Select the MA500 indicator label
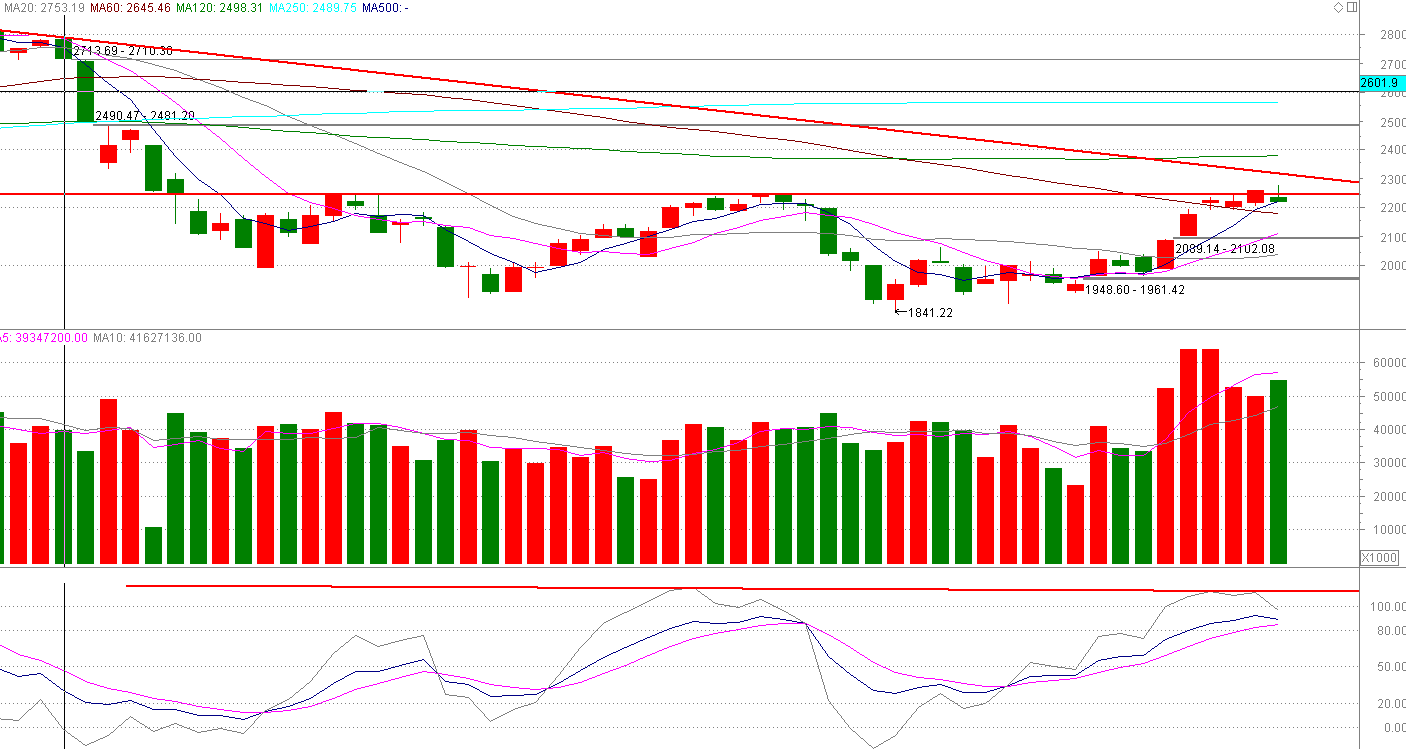The height and width of the screenshot is (749, 1406). pyautogui.click(x=384, y=8)
